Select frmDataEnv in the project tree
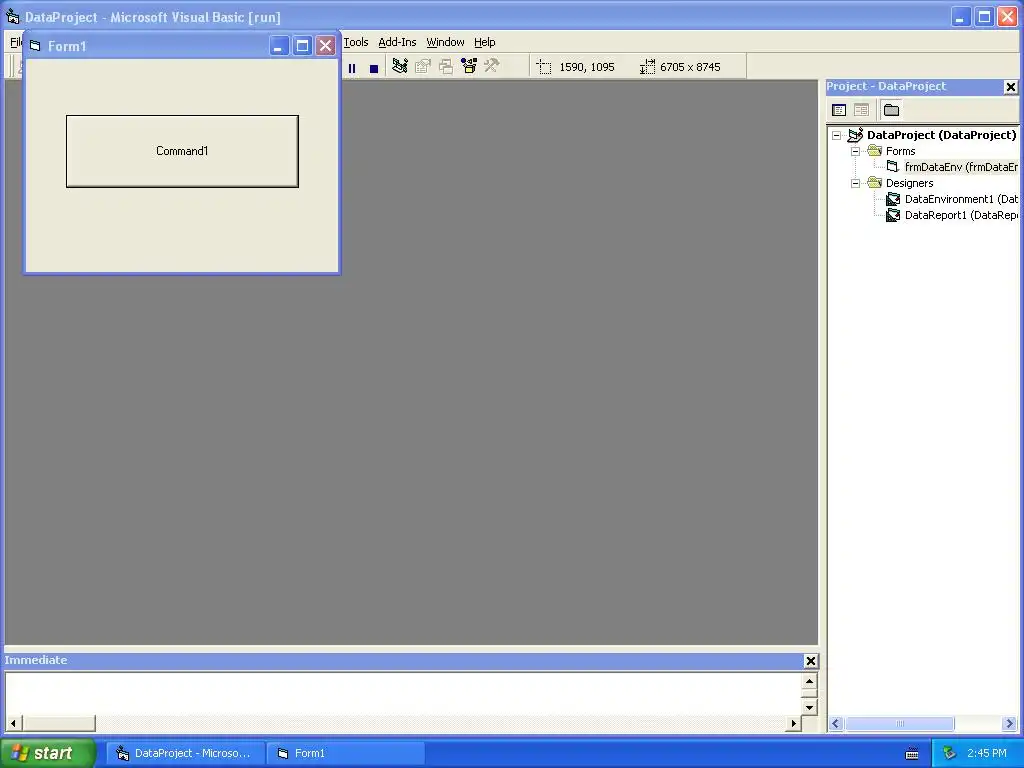 (x=961, y=167)
